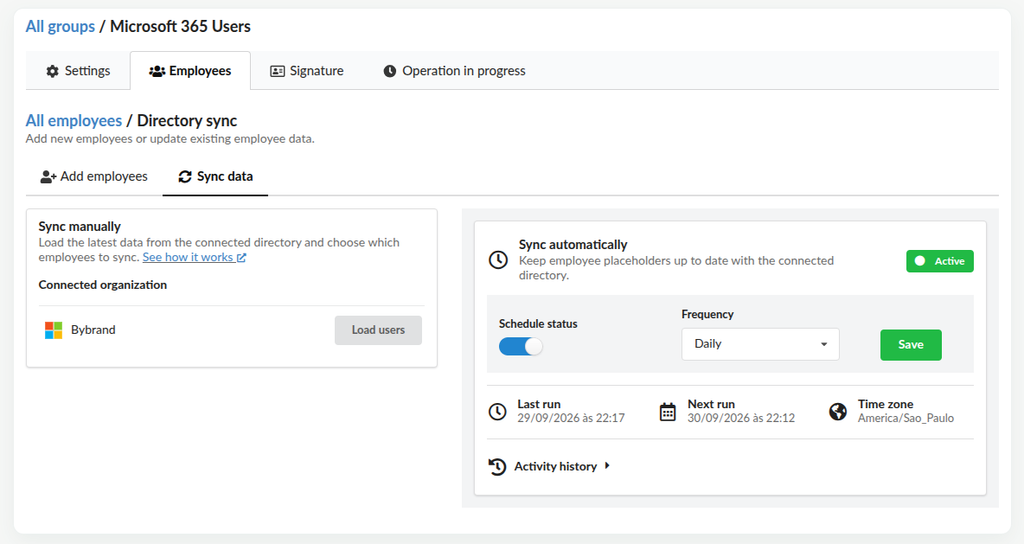Viewport: 1024px width, 544px height.
Task: Click the Activity history label
Action: (x=556, y=466)
